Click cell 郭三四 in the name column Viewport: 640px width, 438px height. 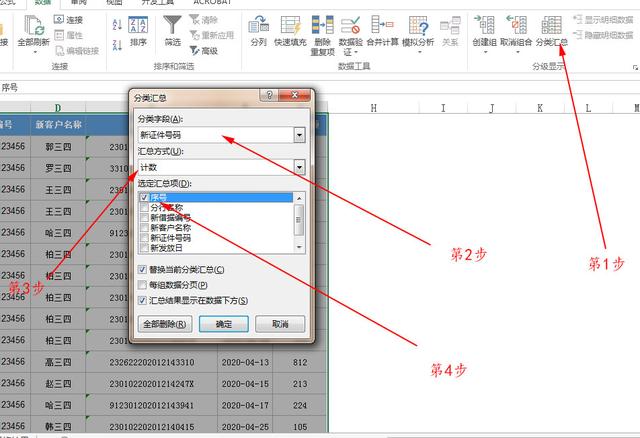(x=58, y=146)
